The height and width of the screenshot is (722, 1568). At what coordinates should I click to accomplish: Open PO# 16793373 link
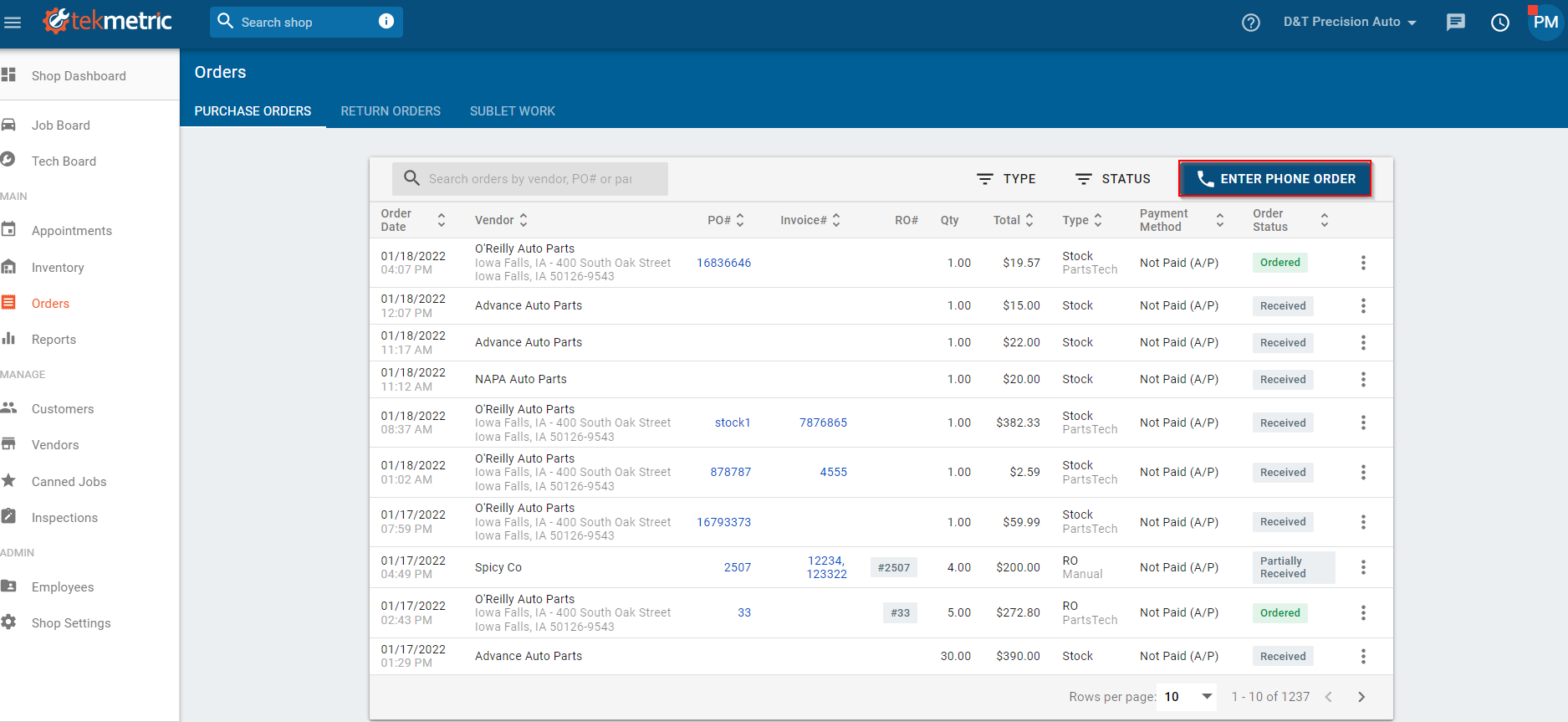coord(723,522)
